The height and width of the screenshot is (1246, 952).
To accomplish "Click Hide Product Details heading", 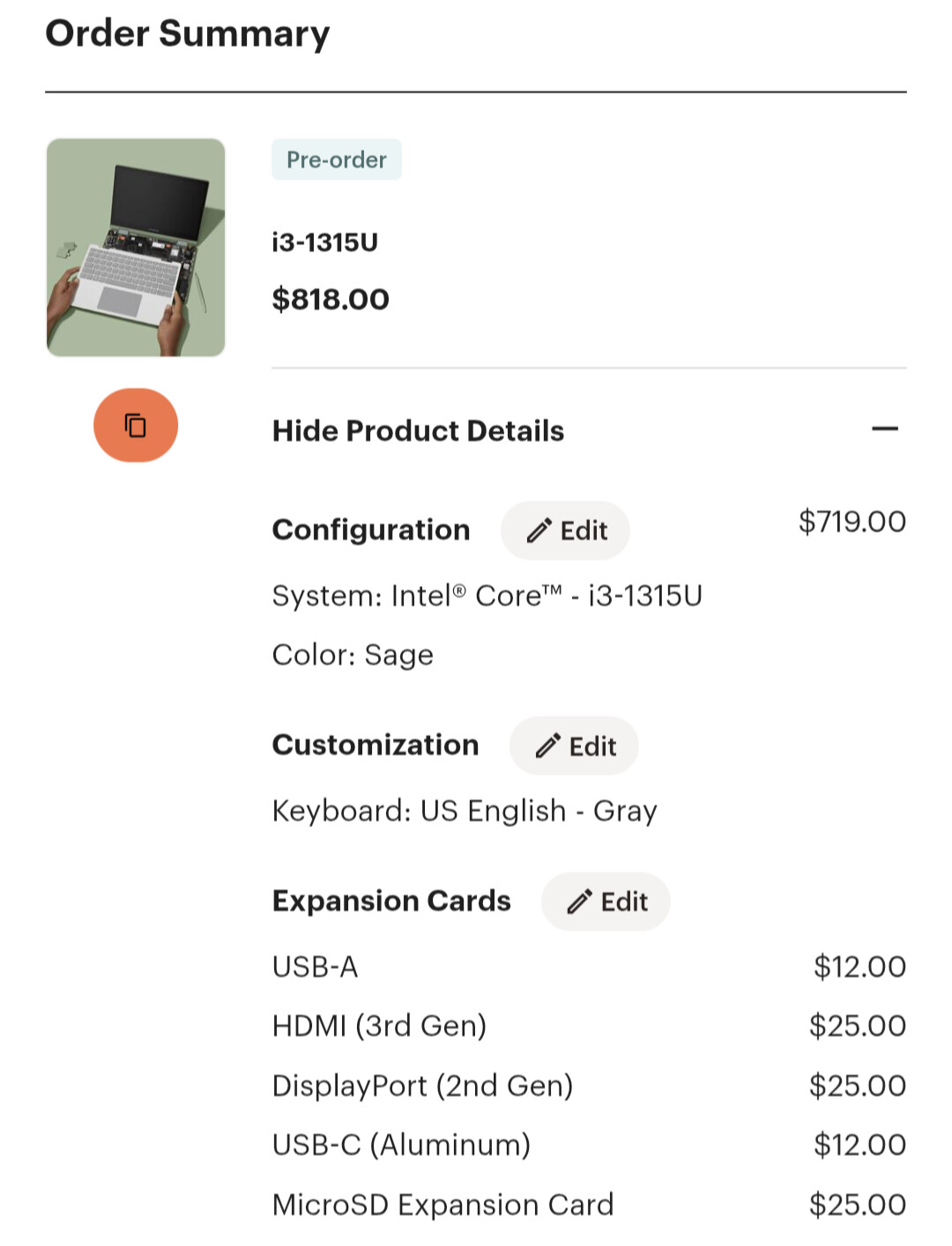I will tap(418, 430).
